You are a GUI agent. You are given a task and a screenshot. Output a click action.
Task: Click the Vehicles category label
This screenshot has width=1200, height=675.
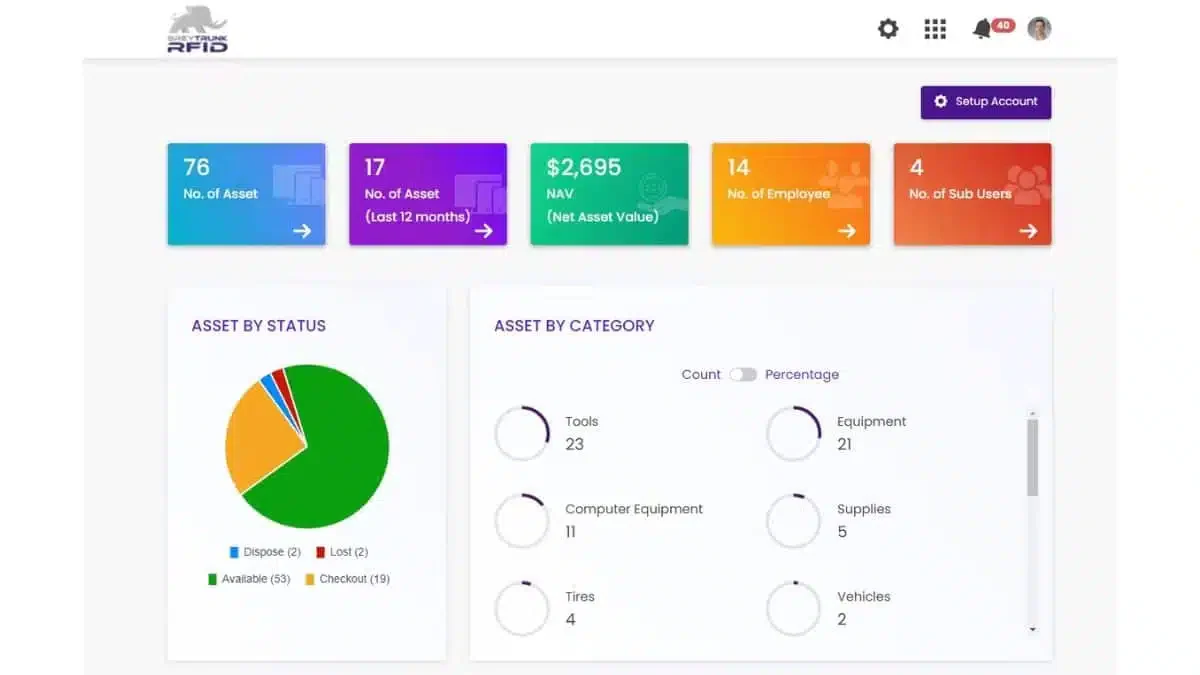864,597
